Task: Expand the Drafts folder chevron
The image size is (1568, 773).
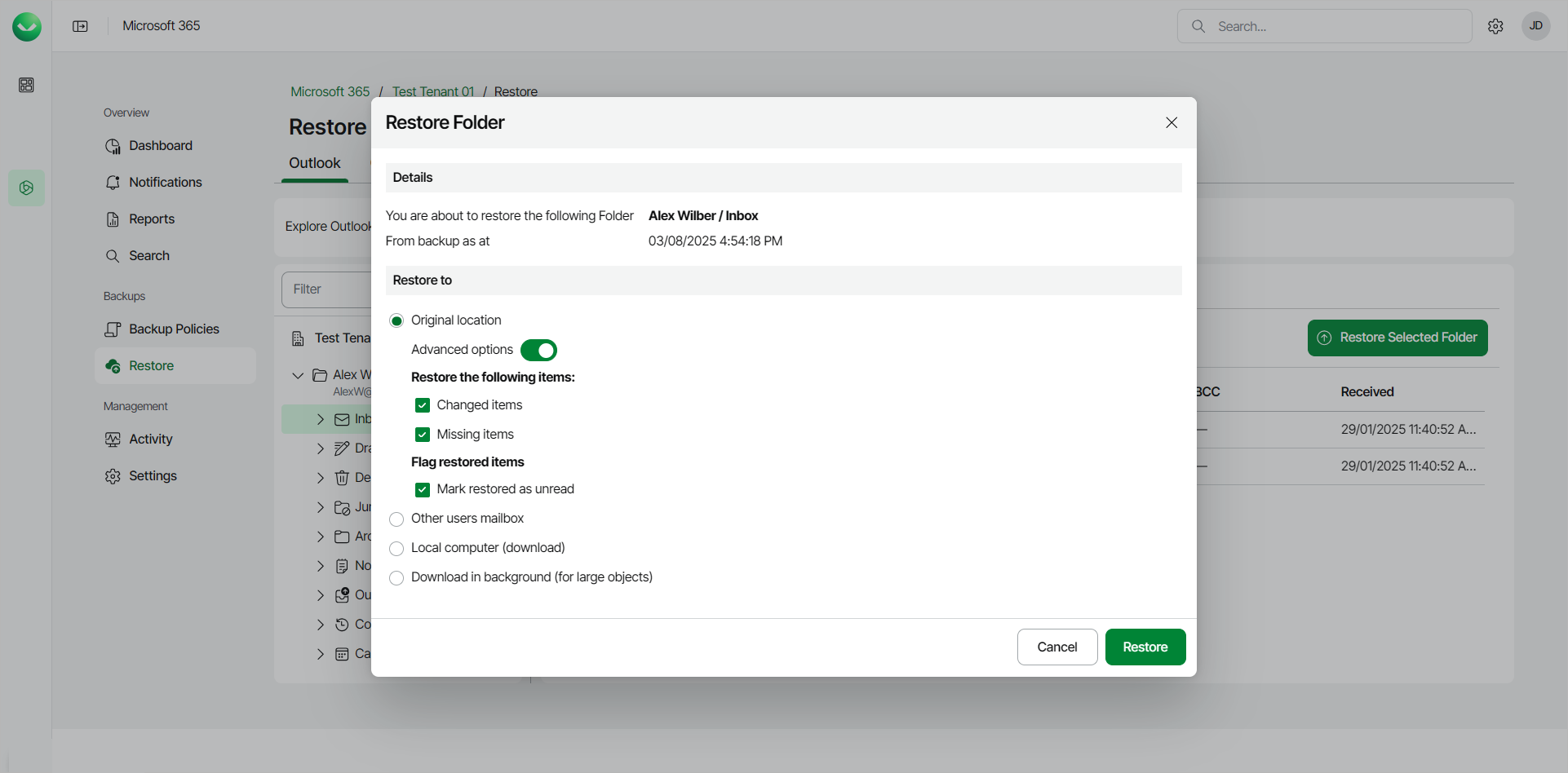Action: 321,448
